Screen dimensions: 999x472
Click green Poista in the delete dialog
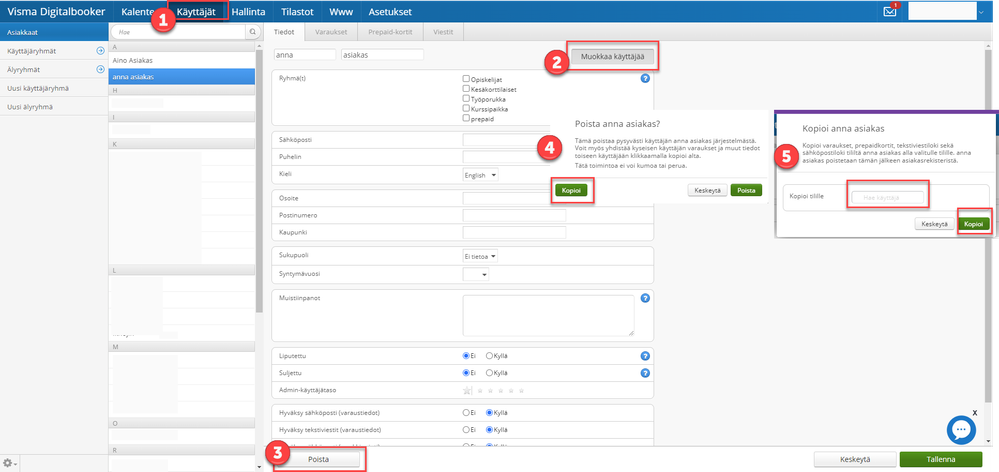click(746, 190)
